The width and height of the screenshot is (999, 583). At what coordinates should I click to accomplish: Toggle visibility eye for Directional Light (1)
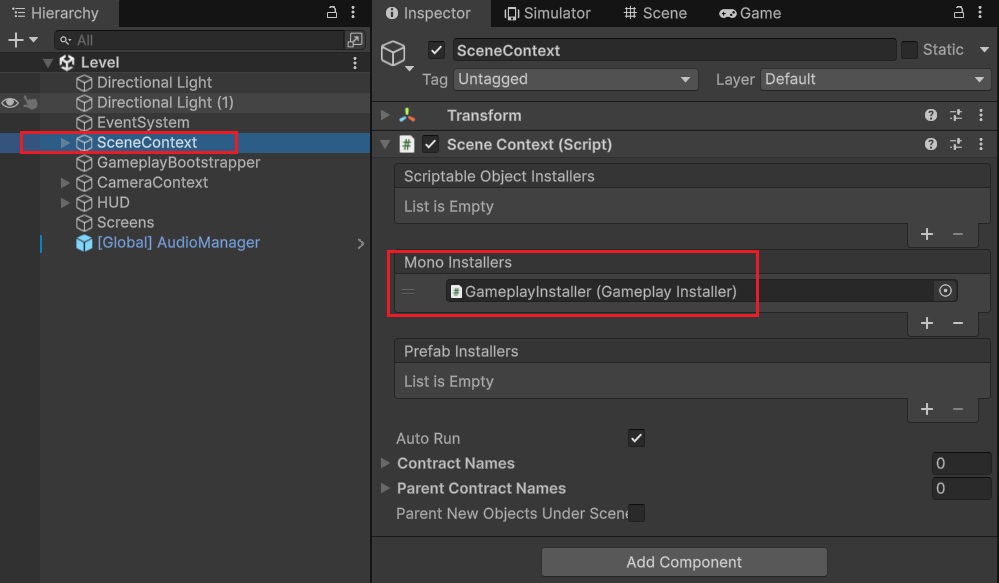[10, 102]
